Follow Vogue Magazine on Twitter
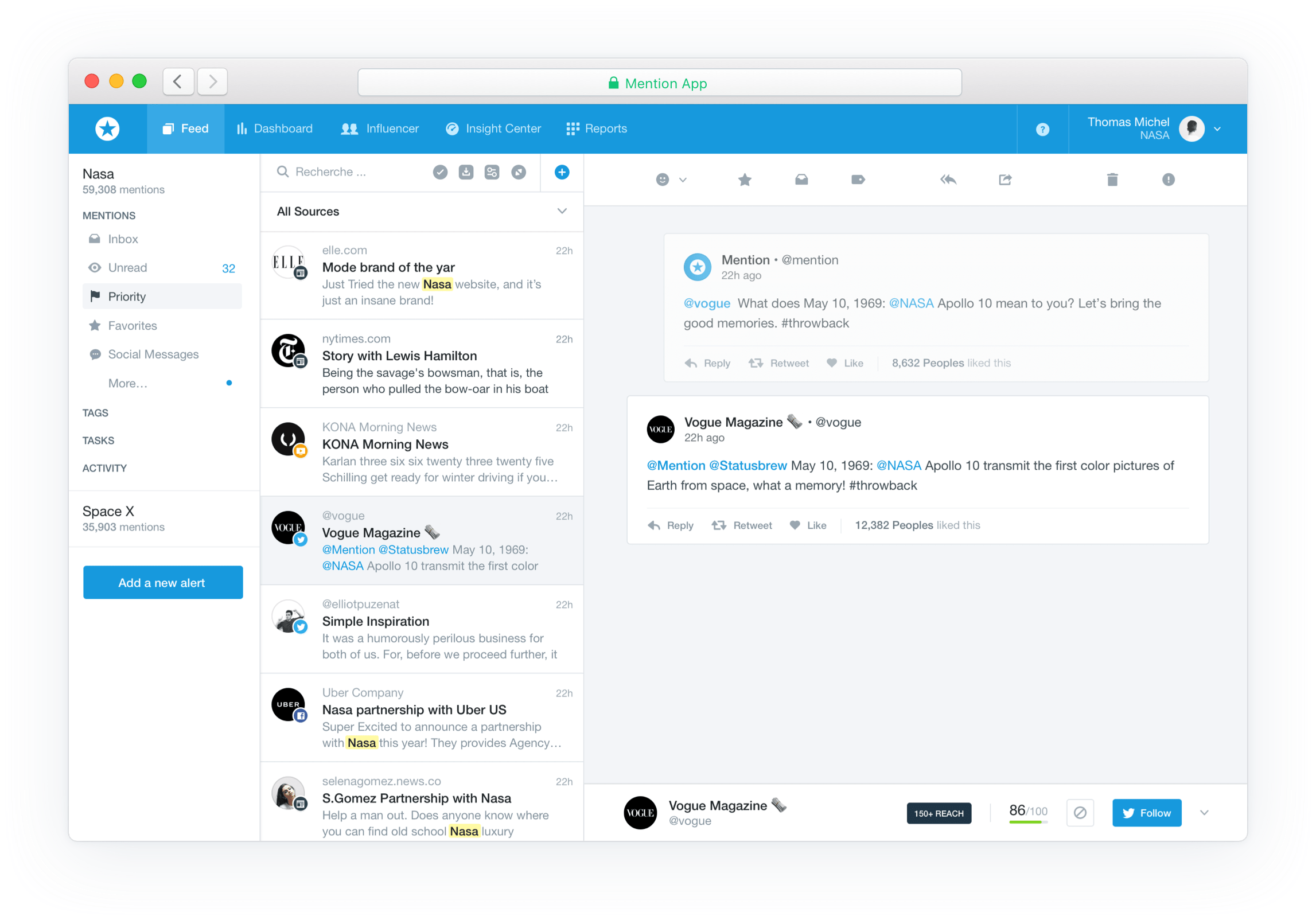The image size is (1316, 920). 1146,812
